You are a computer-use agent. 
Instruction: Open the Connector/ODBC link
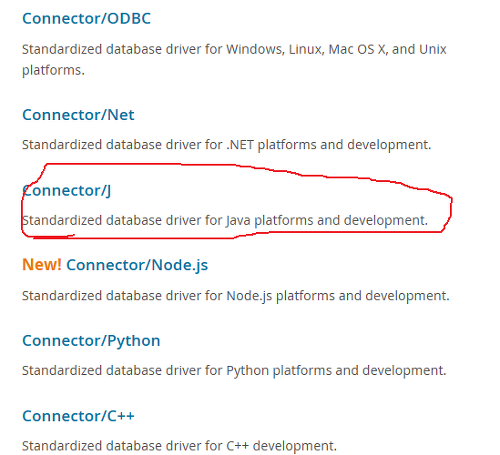point(86,18)
